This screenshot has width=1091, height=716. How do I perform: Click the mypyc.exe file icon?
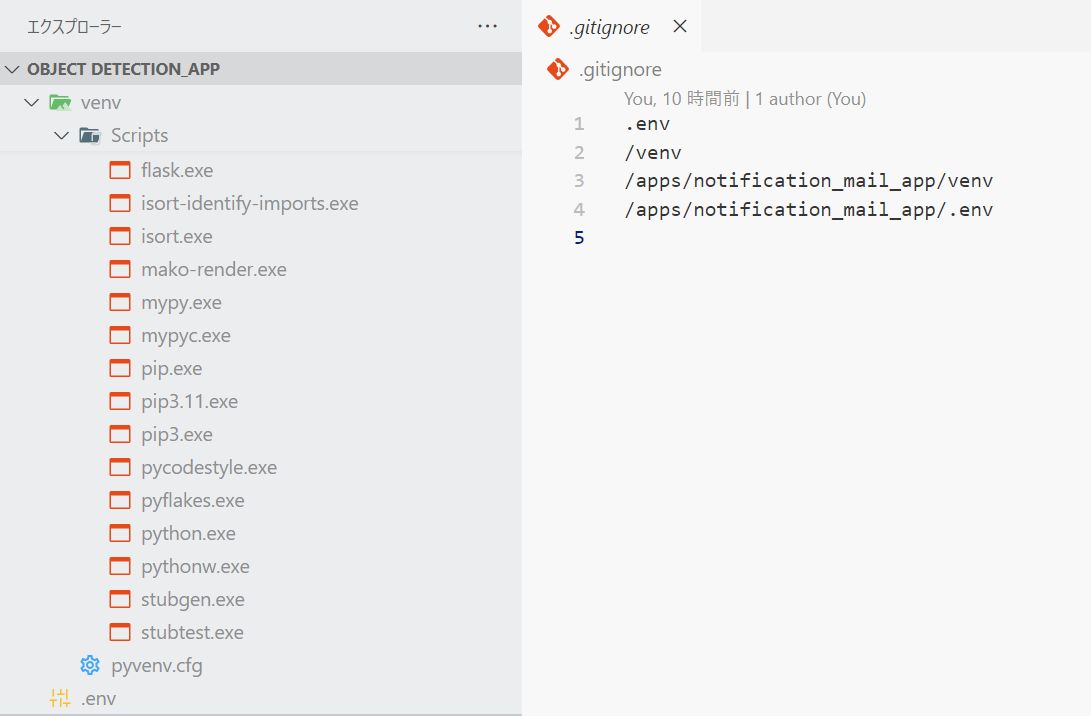coord(120,335)
